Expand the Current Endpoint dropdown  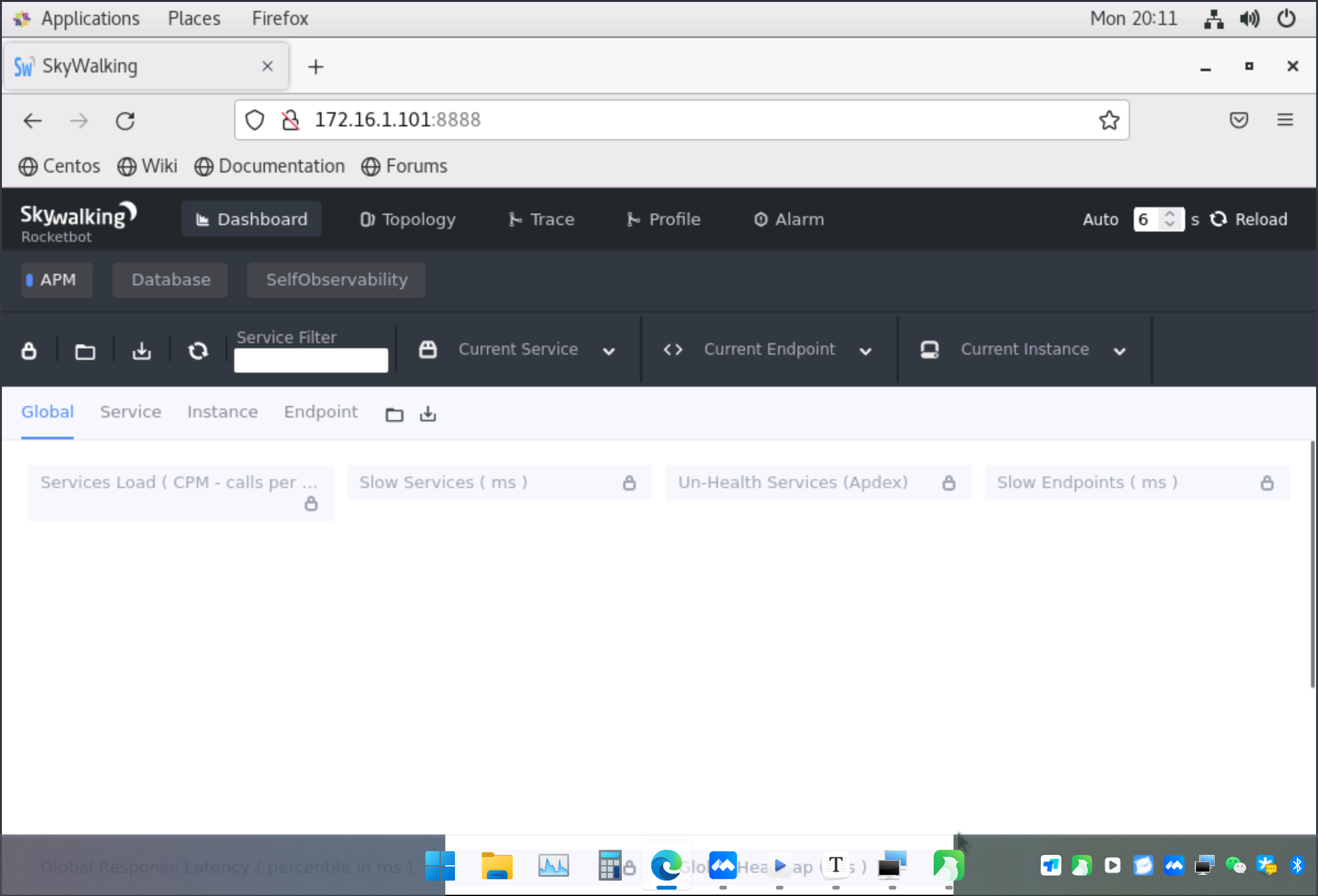coord(866,351)
